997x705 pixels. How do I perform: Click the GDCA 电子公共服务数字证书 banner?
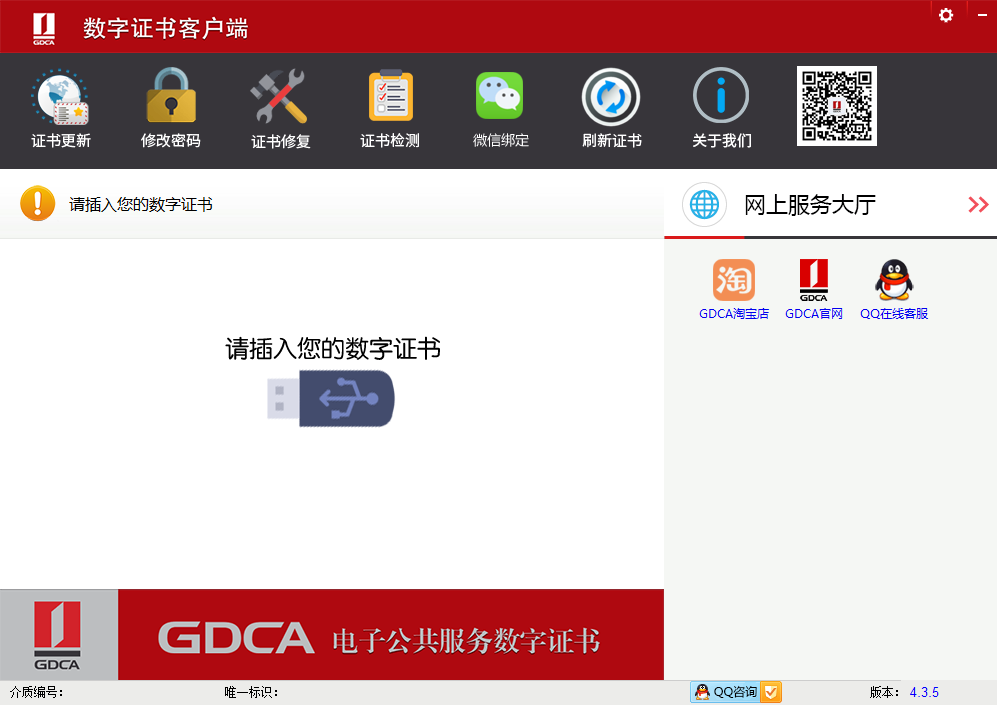[391, 634]
